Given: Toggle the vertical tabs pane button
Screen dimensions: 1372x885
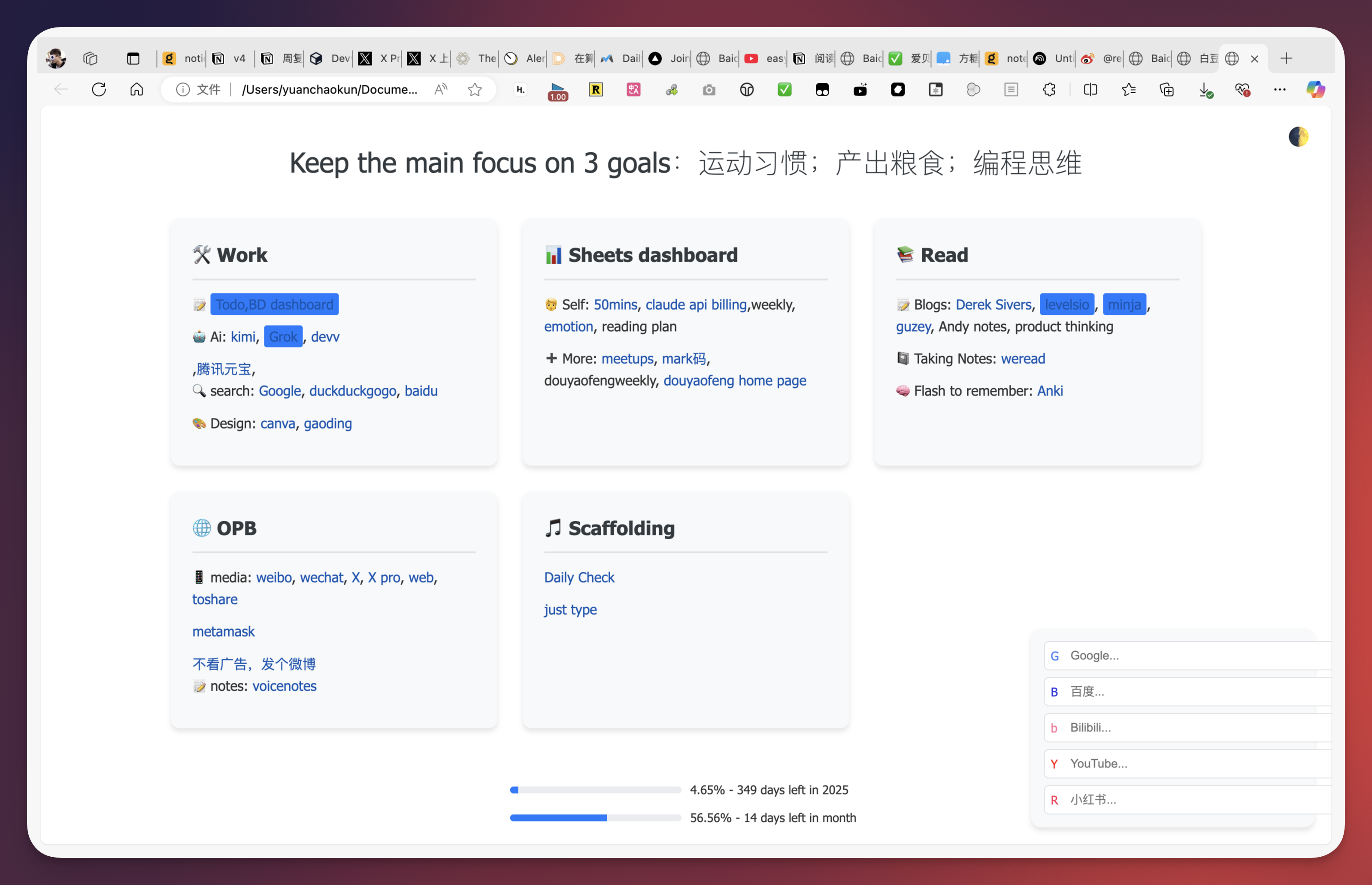Looking at the screenshot, I should click(133, 59).
